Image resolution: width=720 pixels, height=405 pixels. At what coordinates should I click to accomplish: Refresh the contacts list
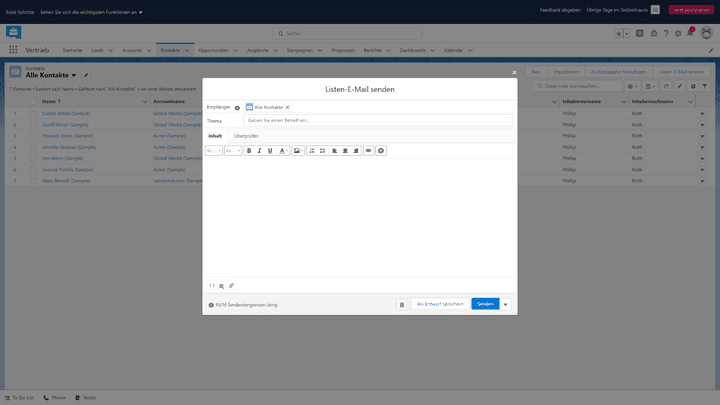pos(666,86)
